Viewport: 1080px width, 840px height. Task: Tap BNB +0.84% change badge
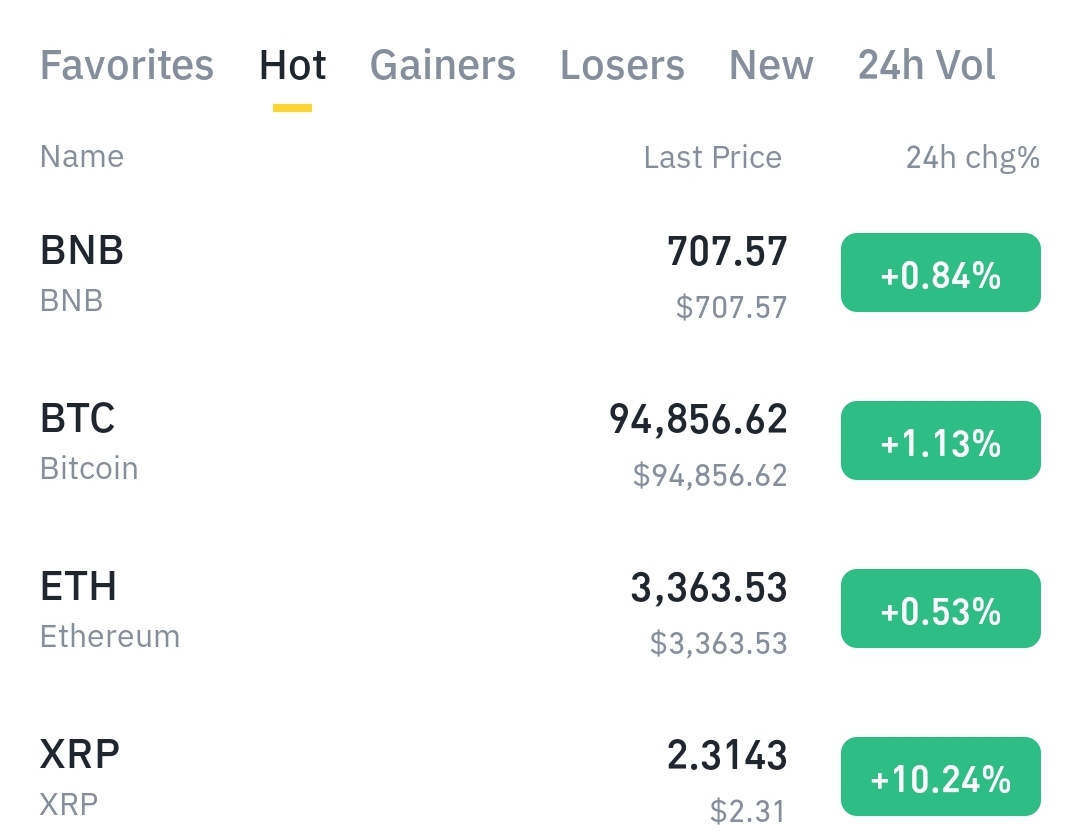point(940,273)
